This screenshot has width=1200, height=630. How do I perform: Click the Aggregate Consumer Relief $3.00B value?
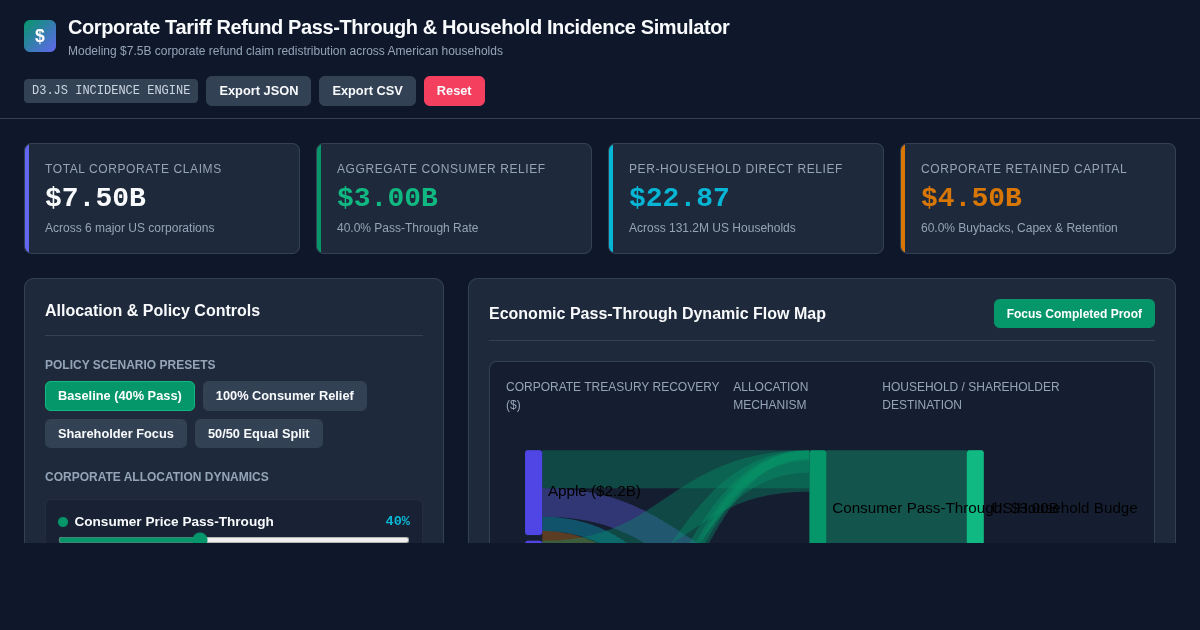click(x=387, y=198)
